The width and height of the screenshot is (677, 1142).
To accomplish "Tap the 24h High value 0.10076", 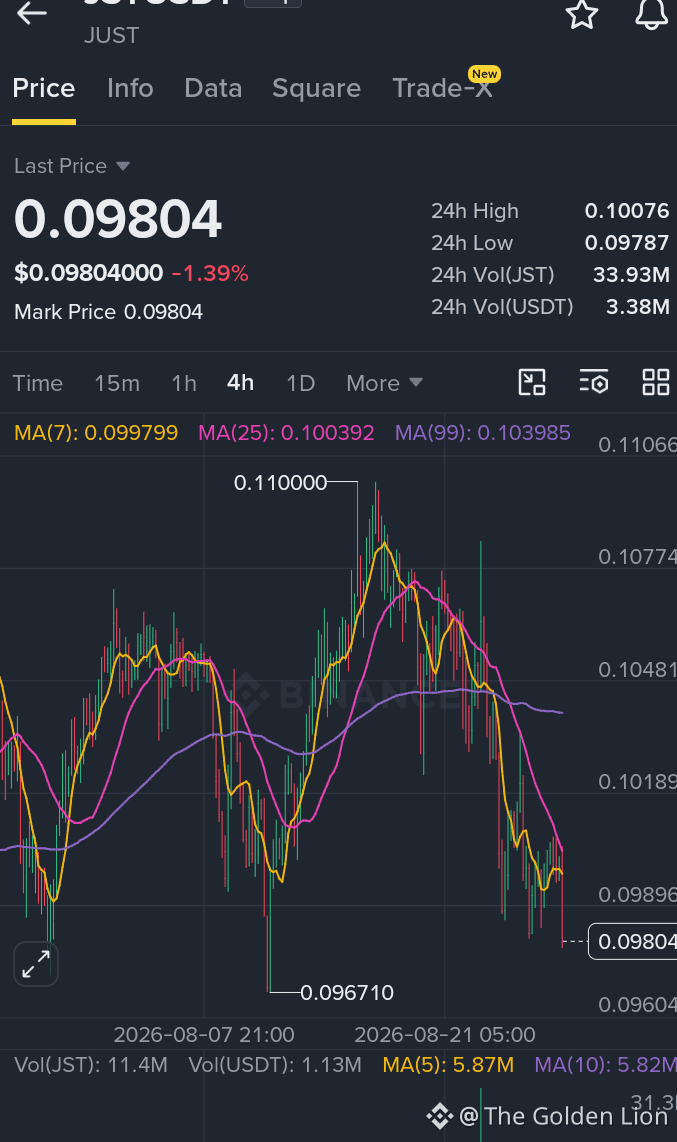I will [x=627, y=211].
